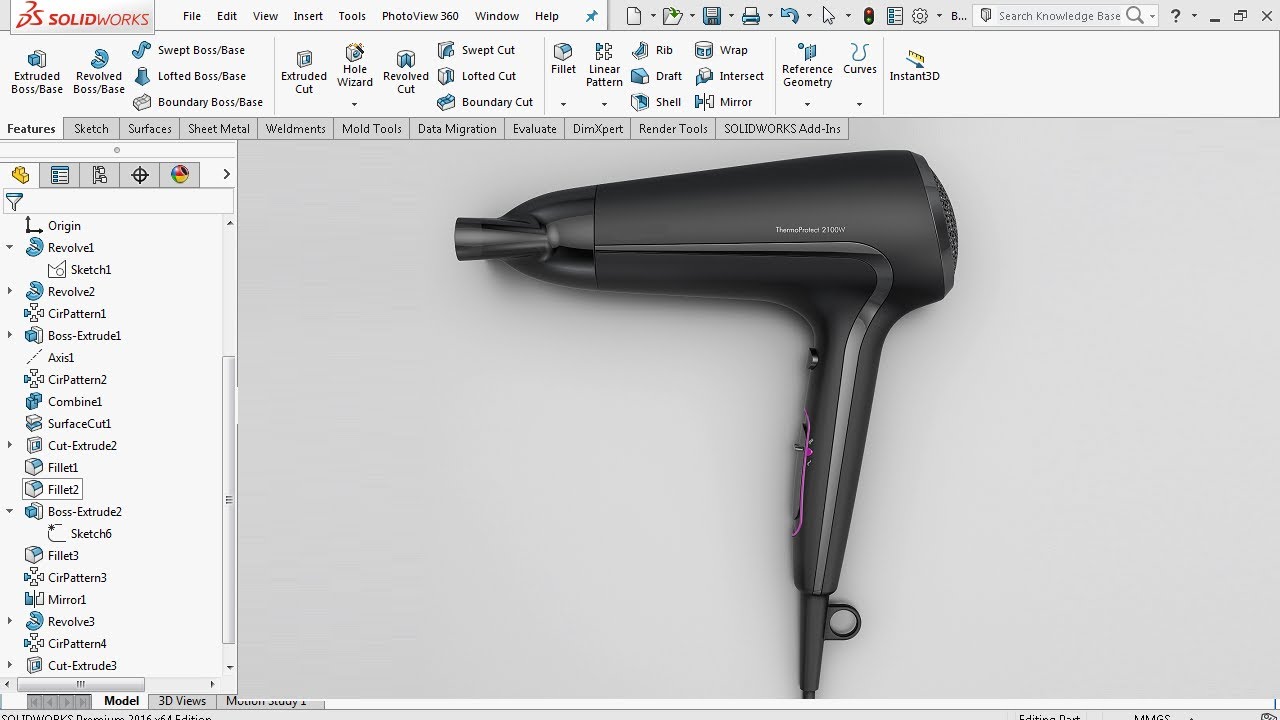
Task: Open the 3D Views bottom tab
Action: pos(182,701)
